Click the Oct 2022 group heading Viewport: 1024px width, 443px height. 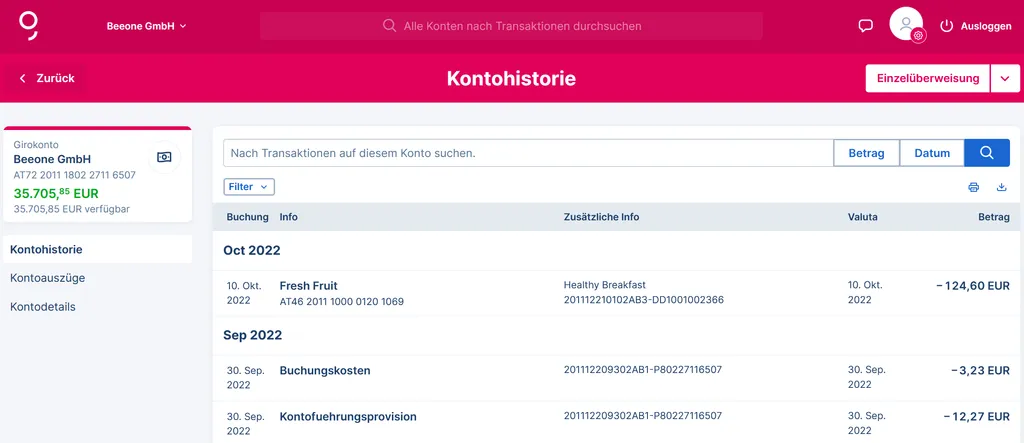(251, 250)
